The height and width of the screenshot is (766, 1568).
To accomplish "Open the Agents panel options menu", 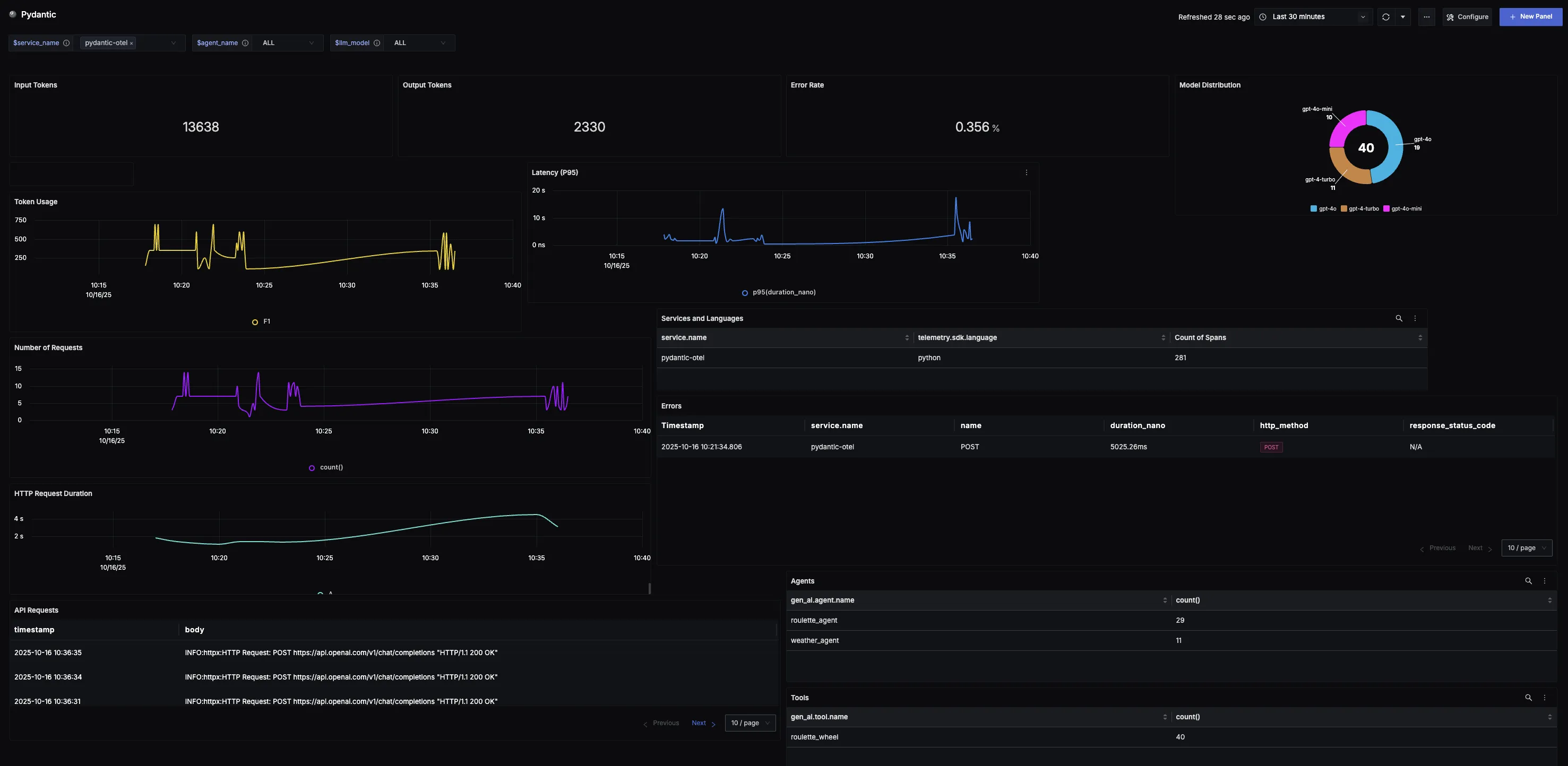I will coord(1544,581).
